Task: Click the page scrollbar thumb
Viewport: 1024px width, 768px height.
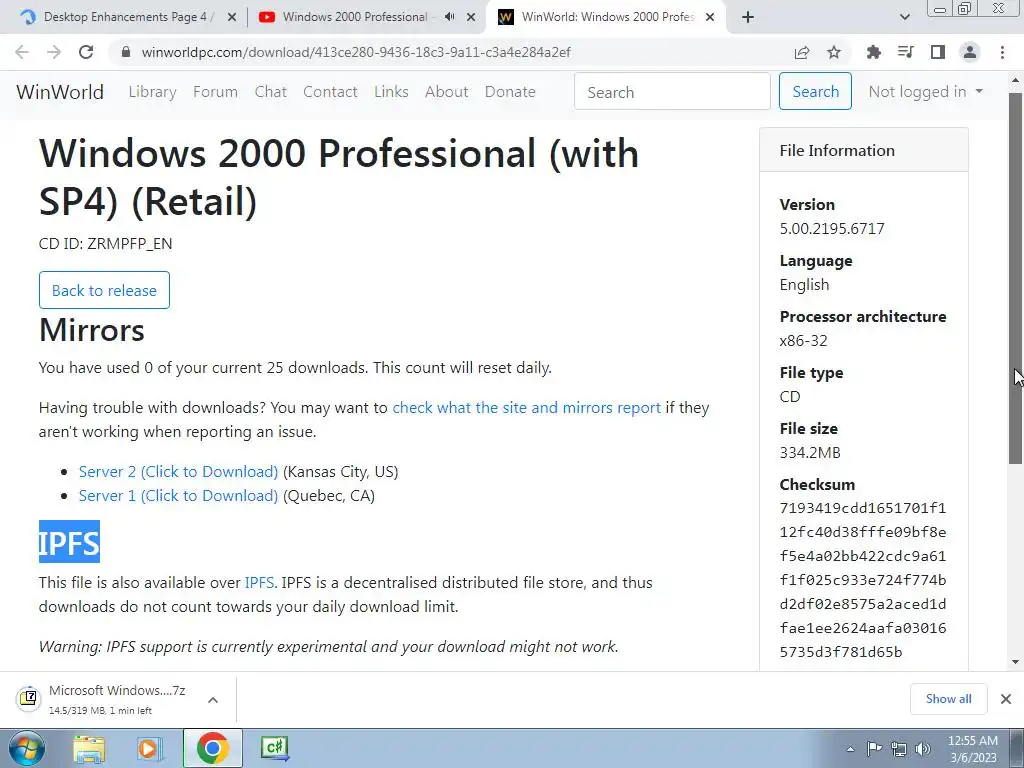Action: click(1015, 278)
